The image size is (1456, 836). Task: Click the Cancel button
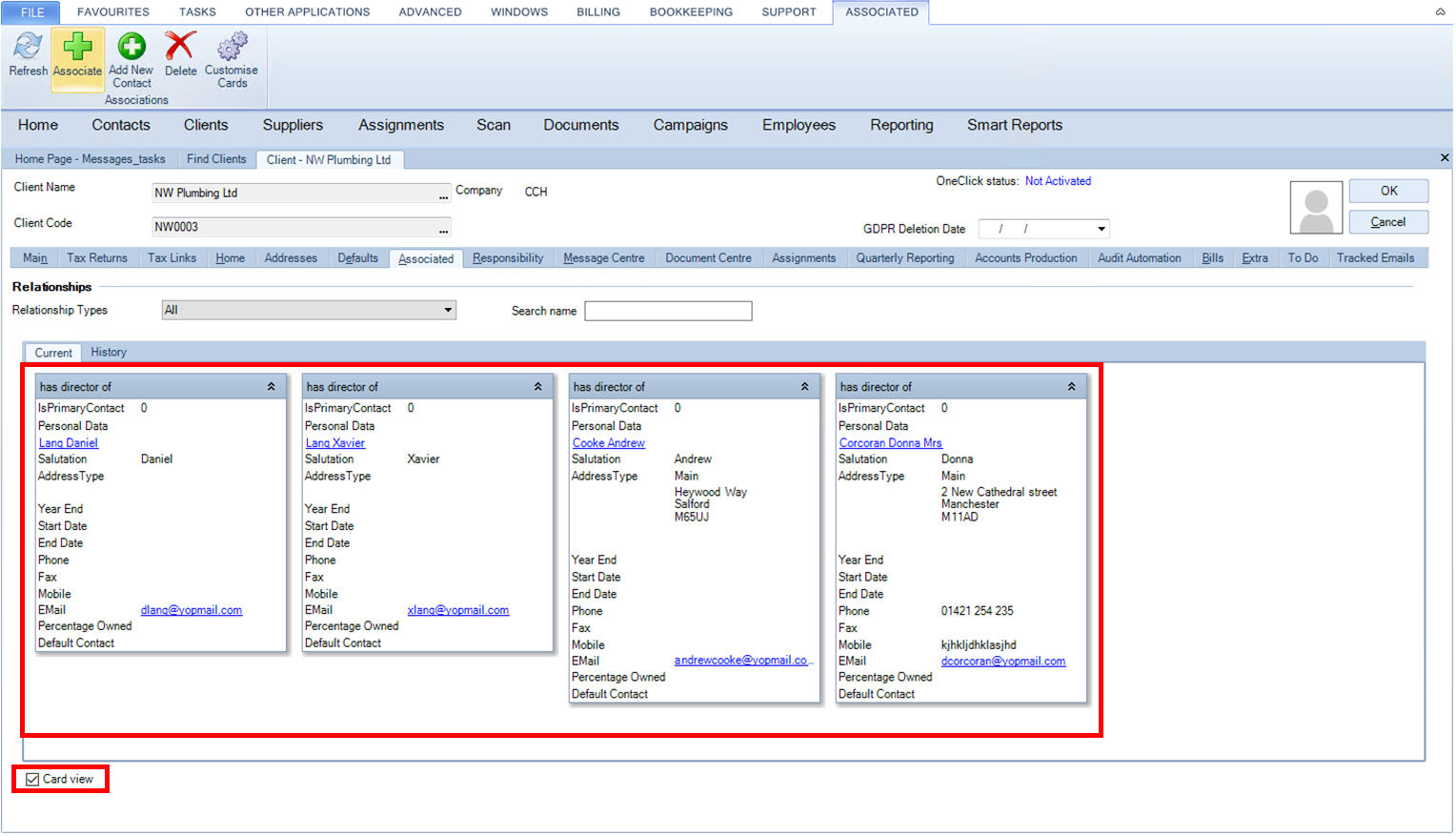pos(1388,222)
